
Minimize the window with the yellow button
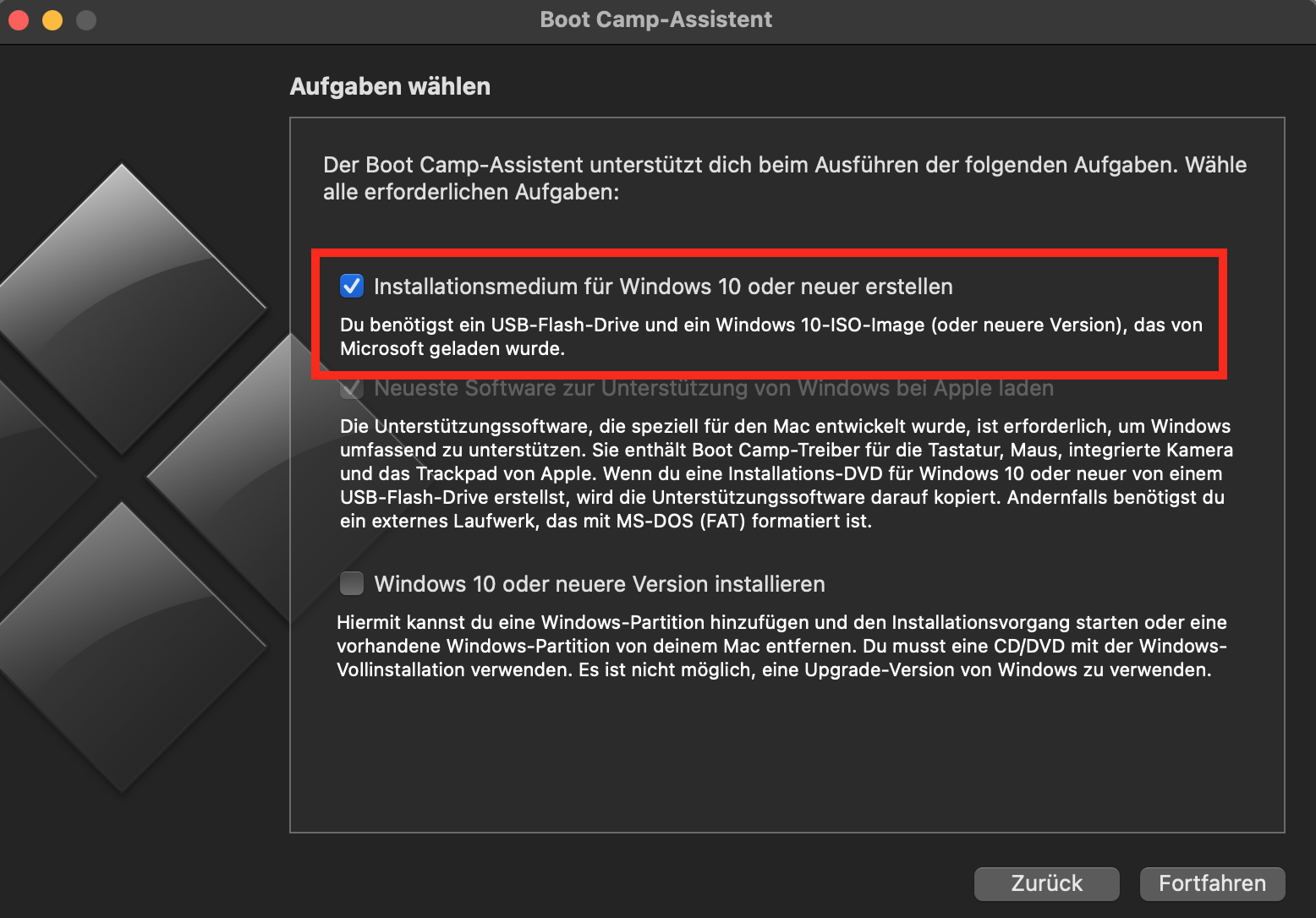[x=52, y=19]
